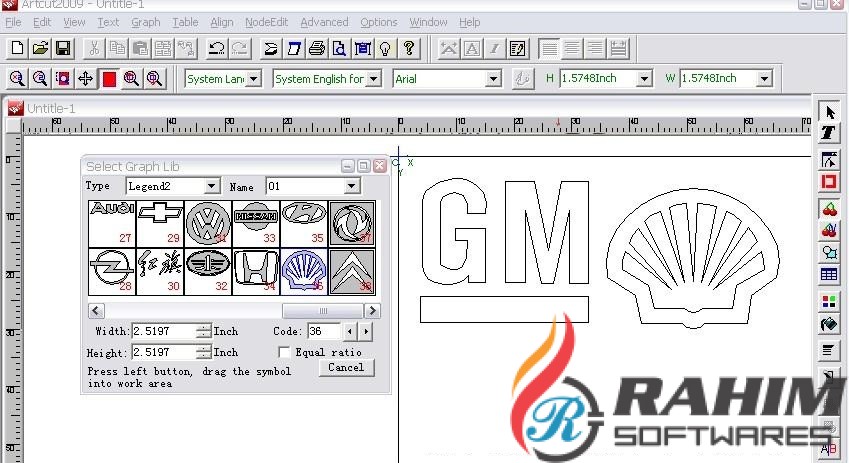This screenshot has height=463, width=849.
Task: Click the Code 36 input field
Action: point(324,331)
